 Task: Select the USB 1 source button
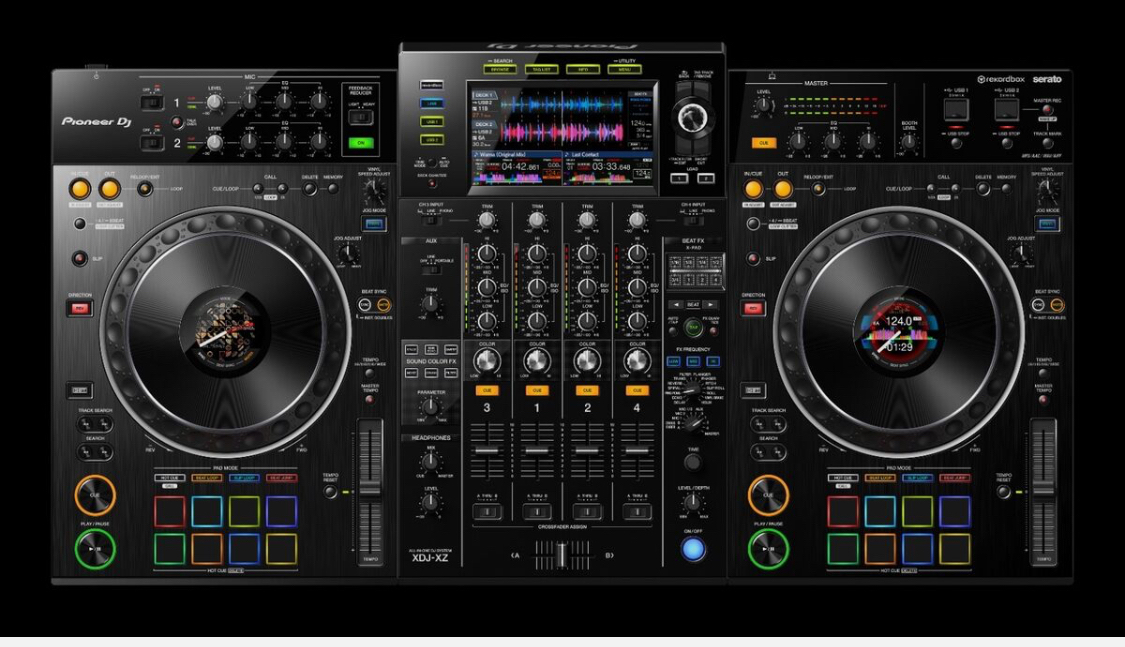point(432,121)
